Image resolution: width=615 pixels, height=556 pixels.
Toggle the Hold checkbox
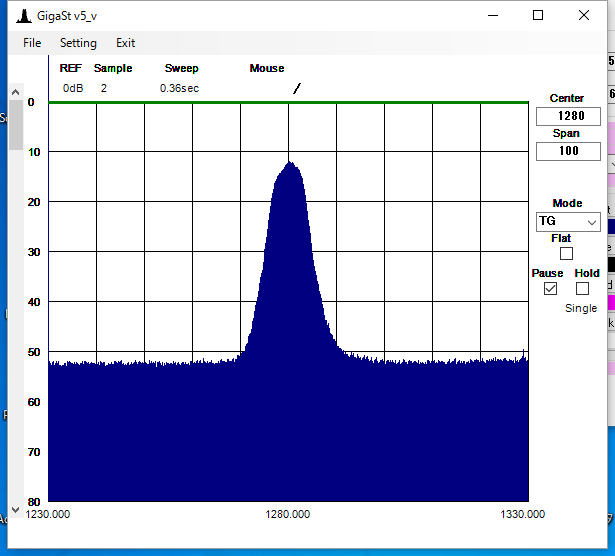coord(583,289)
